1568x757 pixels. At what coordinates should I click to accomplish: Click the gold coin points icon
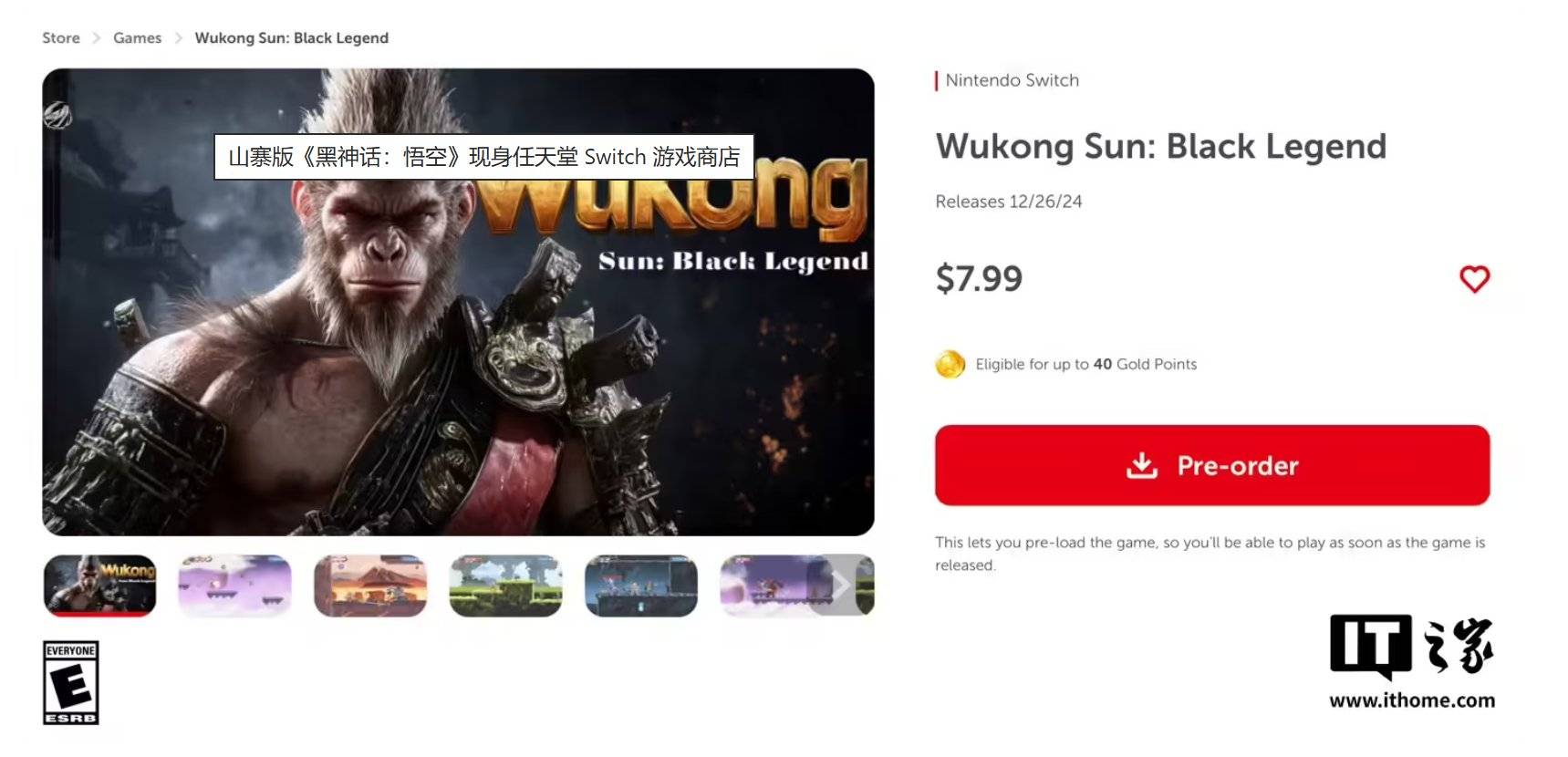click(x=950, y=364)
